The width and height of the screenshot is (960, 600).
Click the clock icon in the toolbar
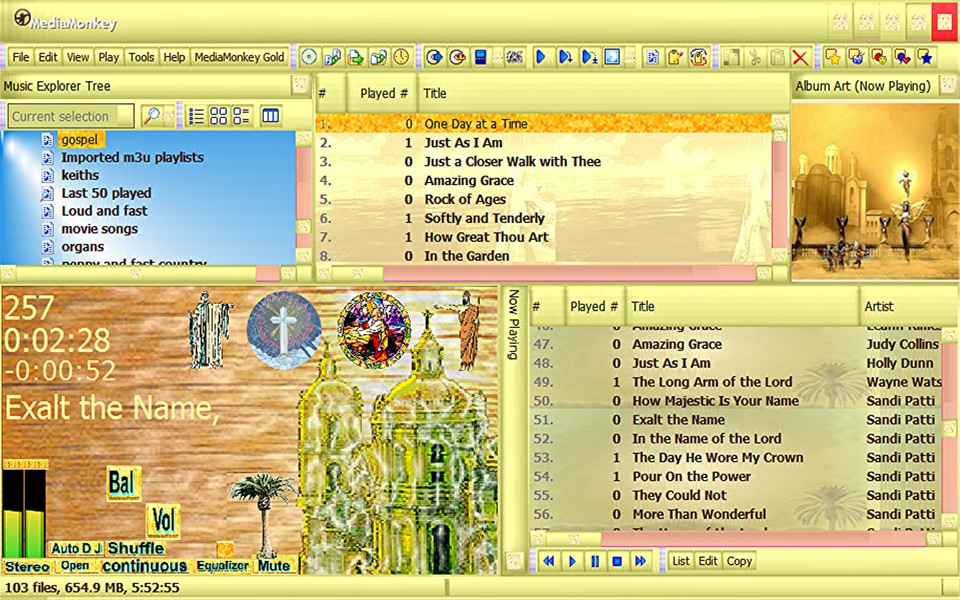coord(401,57)
